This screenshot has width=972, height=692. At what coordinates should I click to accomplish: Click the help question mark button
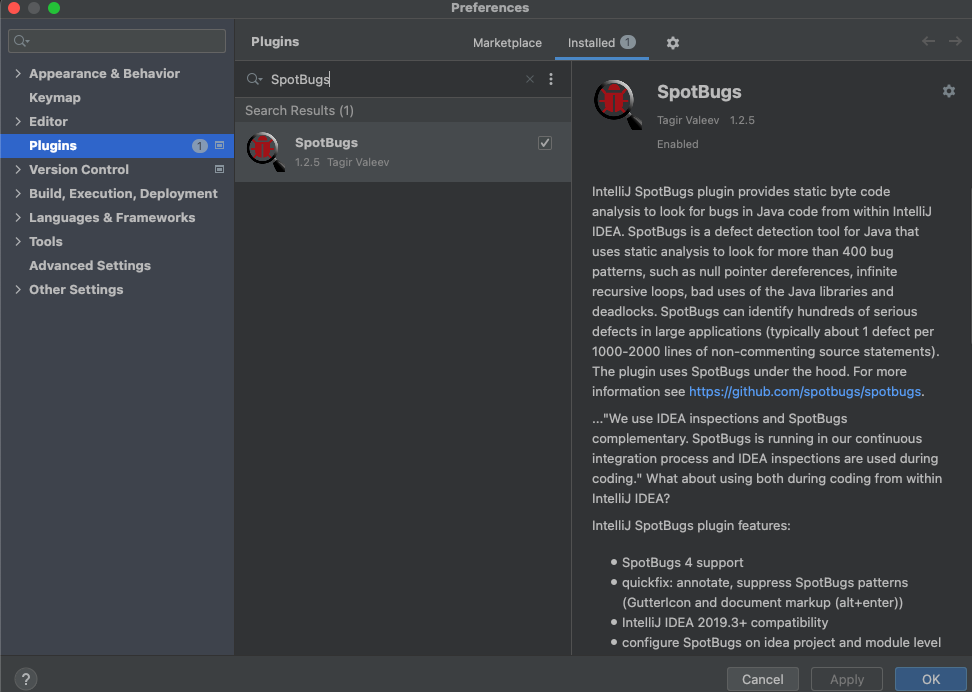coord(25,679)
